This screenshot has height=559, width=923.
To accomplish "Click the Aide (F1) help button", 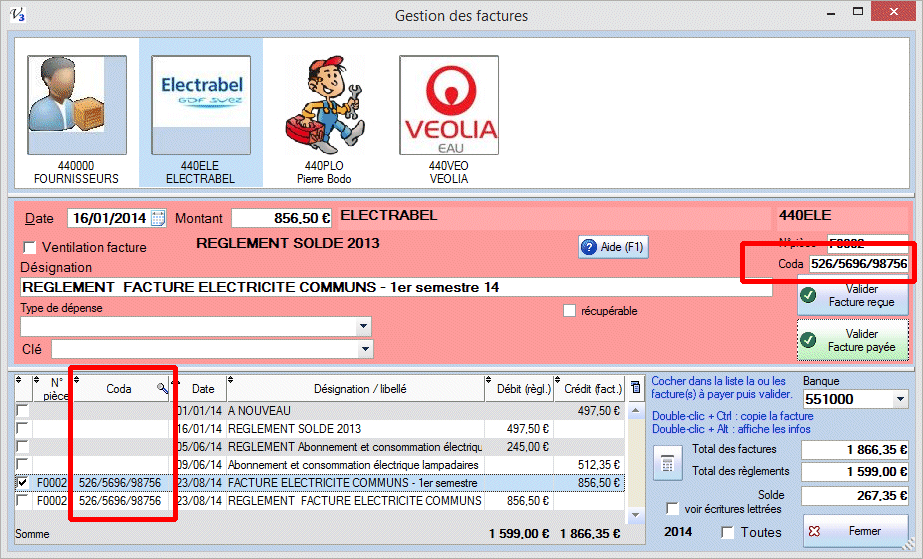I will [x=613, y=247].
